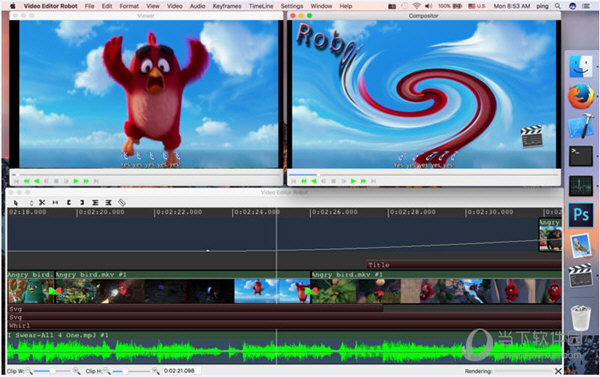Fast rewind in the Compositor window

pyautogui.click(x=304, y=181)
